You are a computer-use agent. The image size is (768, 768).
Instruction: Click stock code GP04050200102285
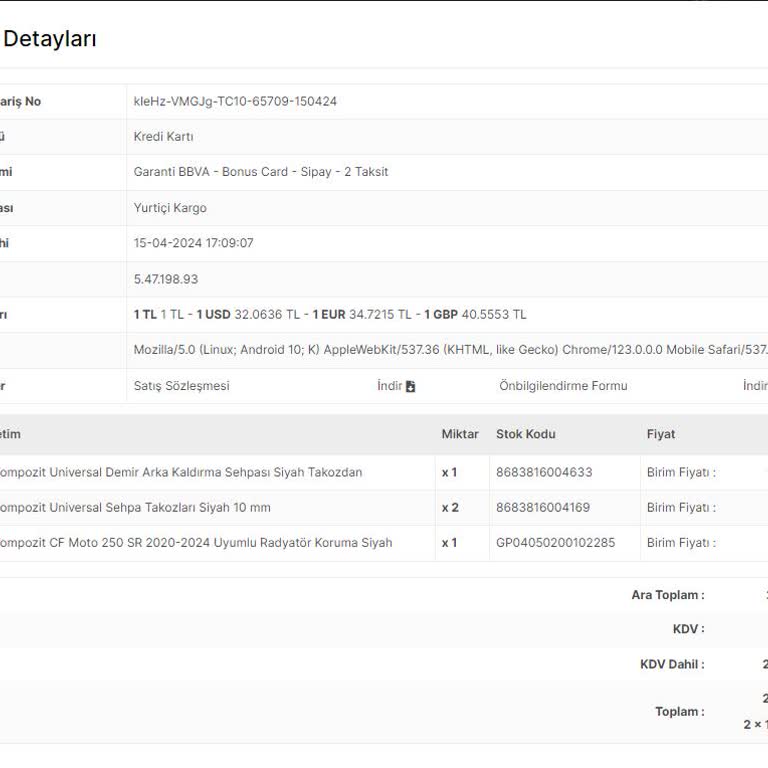[x=555, y=543]
